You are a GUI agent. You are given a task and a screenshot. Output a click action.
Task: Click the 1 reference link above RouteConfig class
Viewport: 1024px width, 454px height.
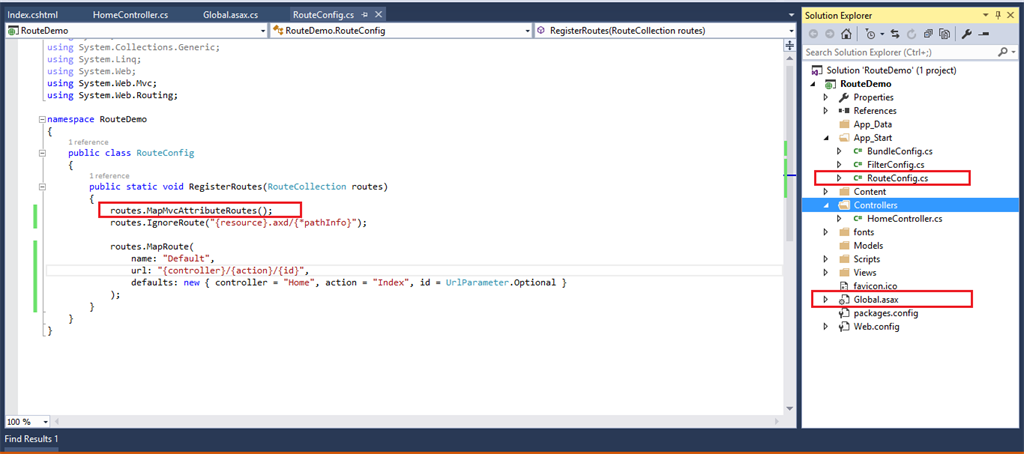(88, 142)
